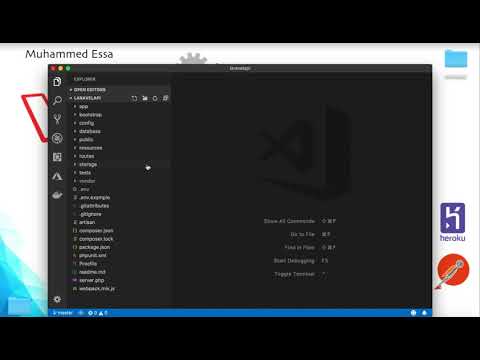This screenshot has height=360, width=480.
Task: Click the New File icon in explorer header
Action: tap(134, 98)
